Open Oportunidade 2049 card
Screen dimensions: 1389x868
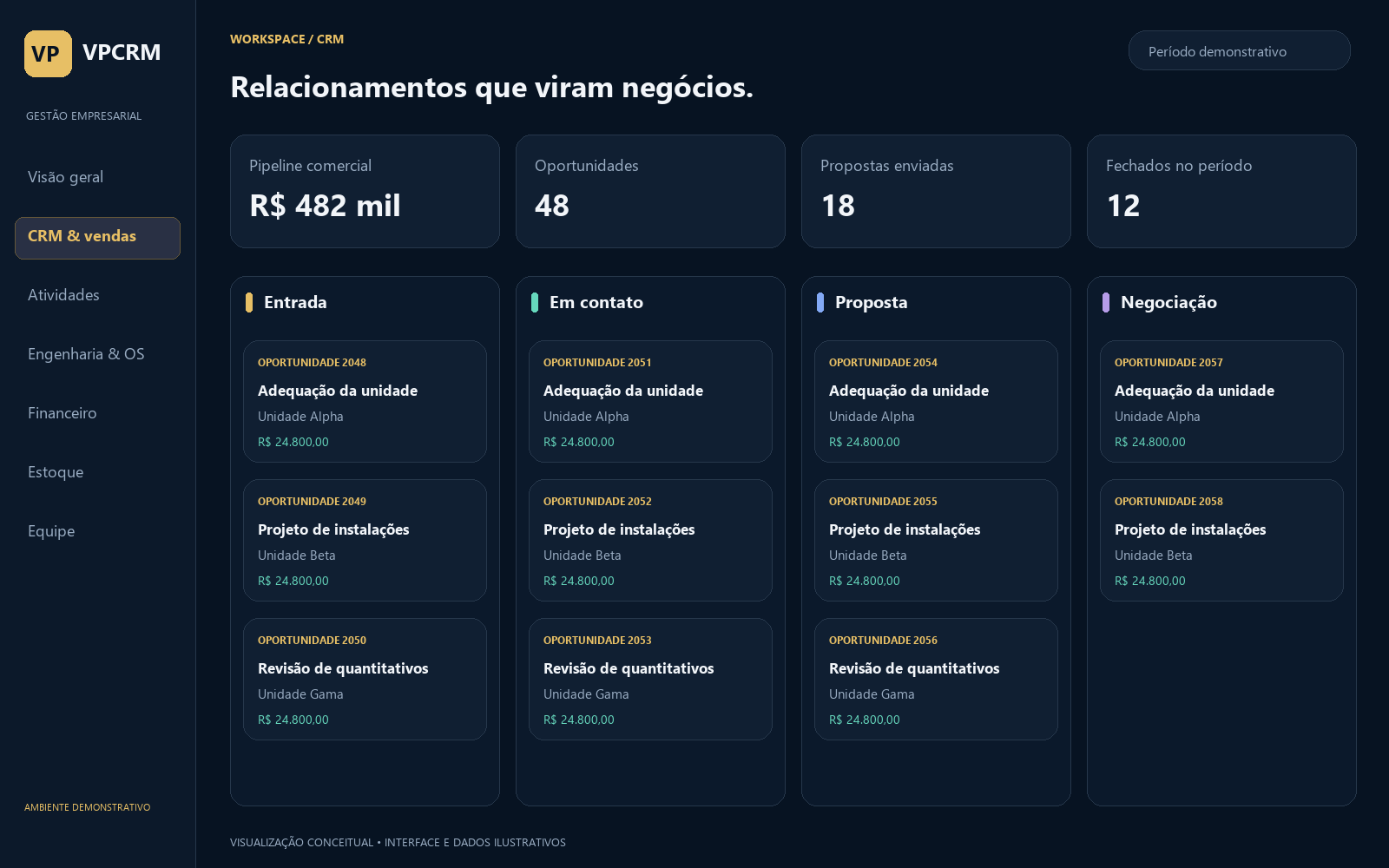pos(365,540)
